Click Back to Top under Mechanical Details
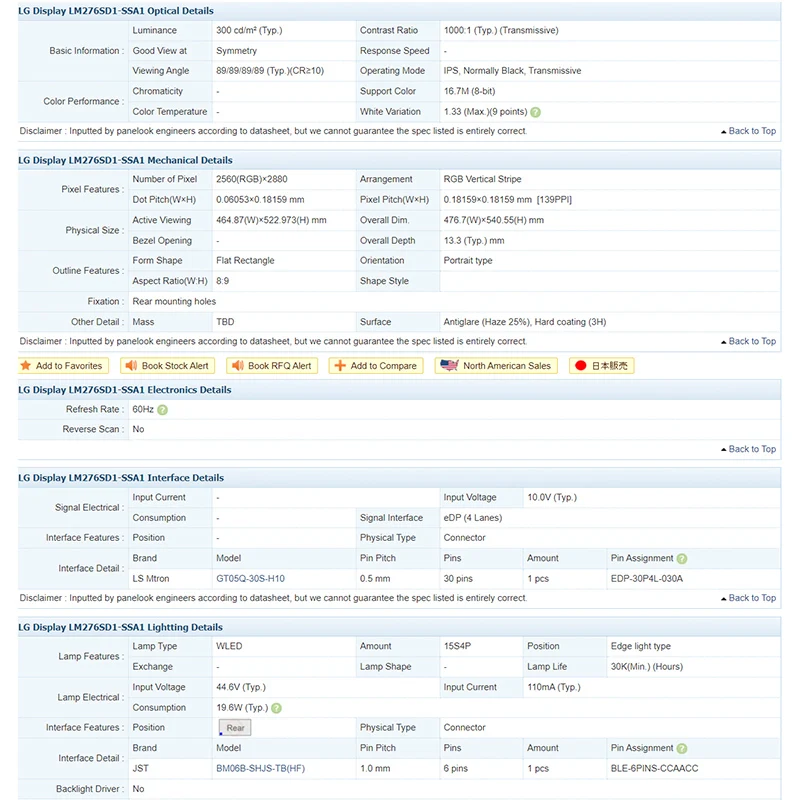The width and height of the screenshot is (800, 800). [748, 341]
